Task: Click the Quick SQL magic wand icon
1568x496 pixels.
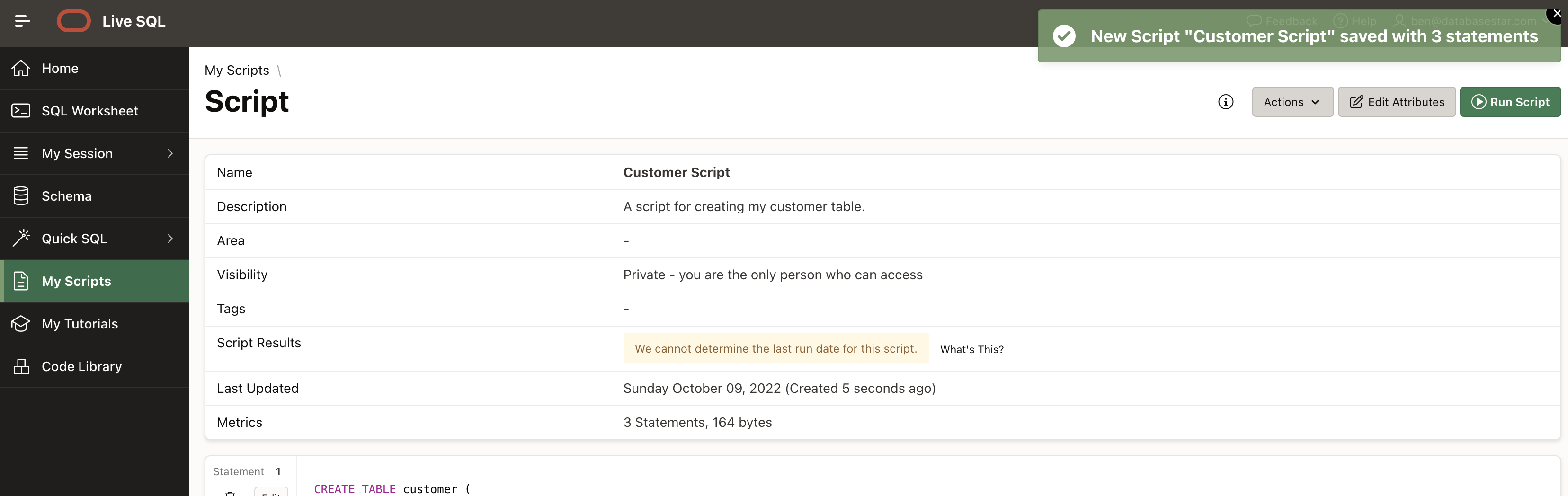Action: coord(21,238)
